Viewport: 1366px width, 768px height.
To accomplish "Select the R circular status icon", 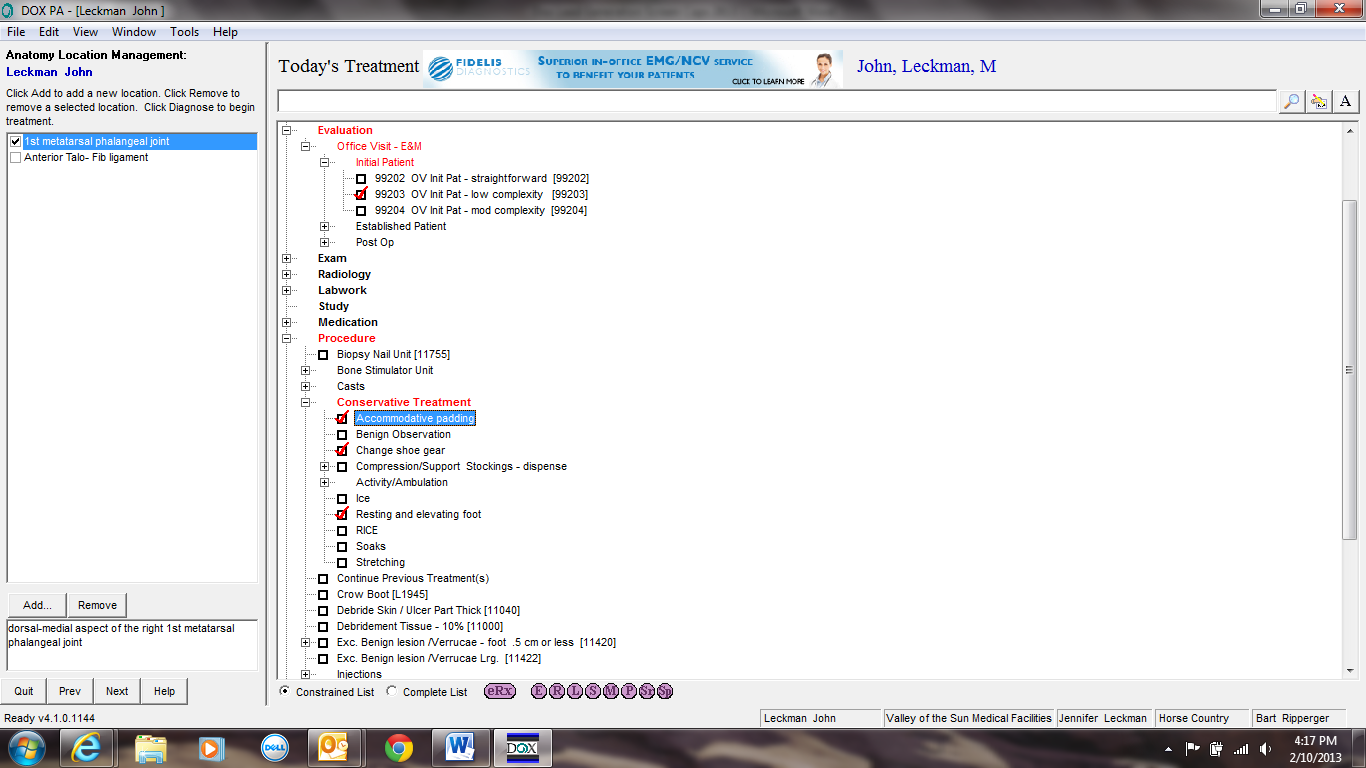I will [x=557, y=691].
